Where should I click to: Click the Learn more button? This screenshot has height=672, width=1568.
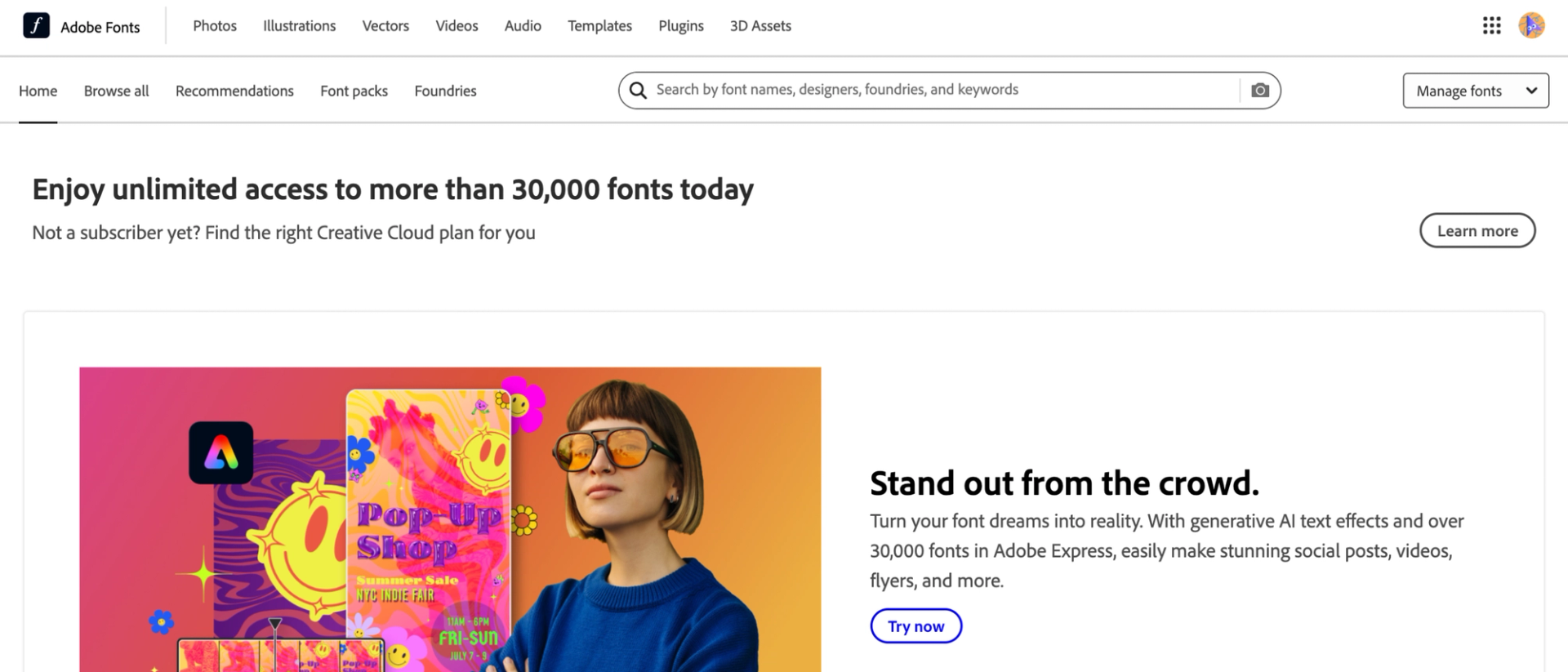1477,230
